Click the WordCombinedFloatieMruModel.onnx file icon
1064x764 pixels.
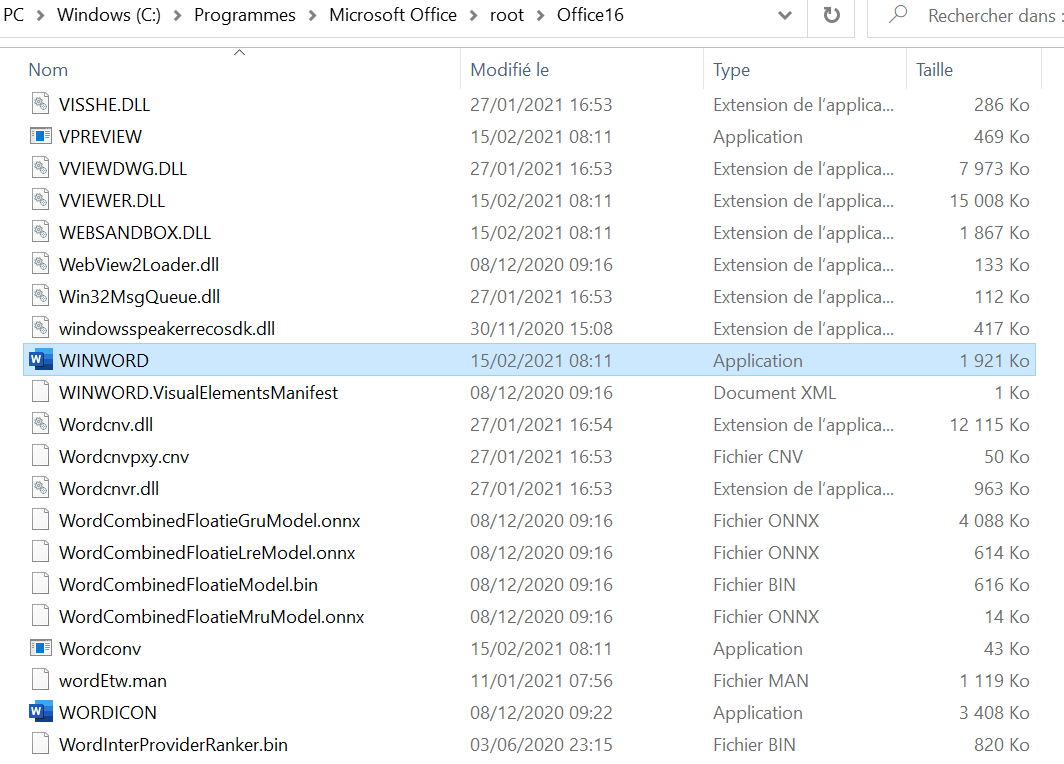coord(41,616)
